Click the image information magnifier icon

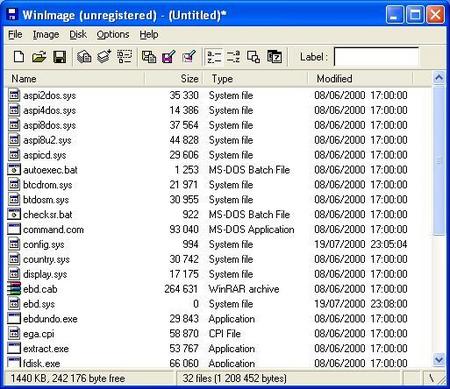pos(253,57)
